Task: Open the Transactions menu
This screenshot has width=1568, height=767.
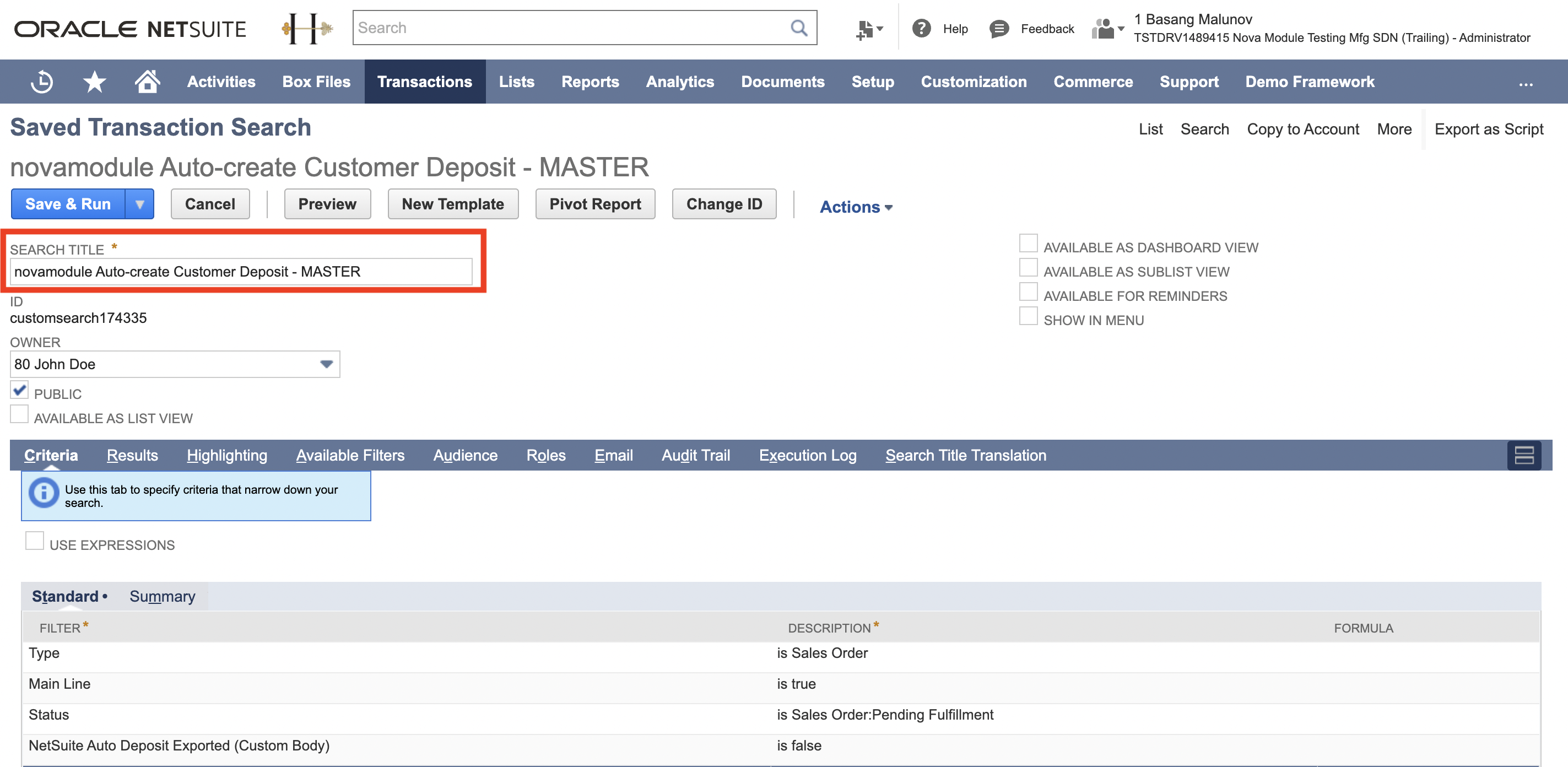Action: 424,82
